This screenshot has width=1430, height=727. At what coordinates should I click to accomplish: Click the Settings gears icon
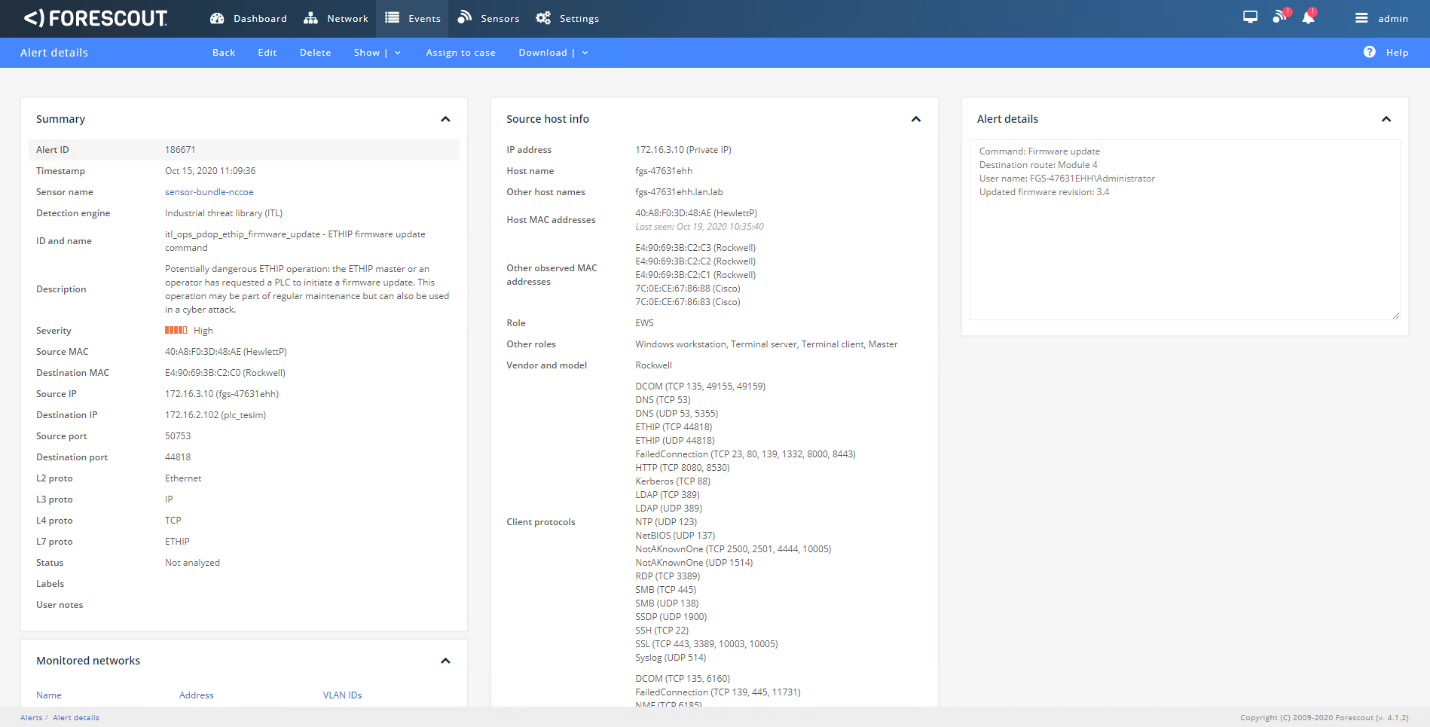tap(543, 18)
